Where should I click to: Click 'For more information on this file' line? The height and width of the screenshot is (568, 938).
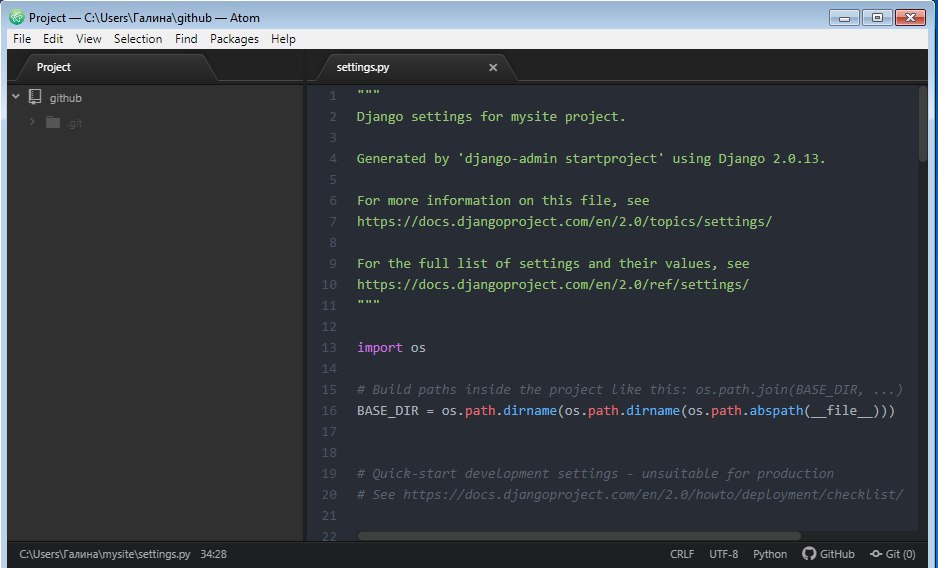pos(503,201)
